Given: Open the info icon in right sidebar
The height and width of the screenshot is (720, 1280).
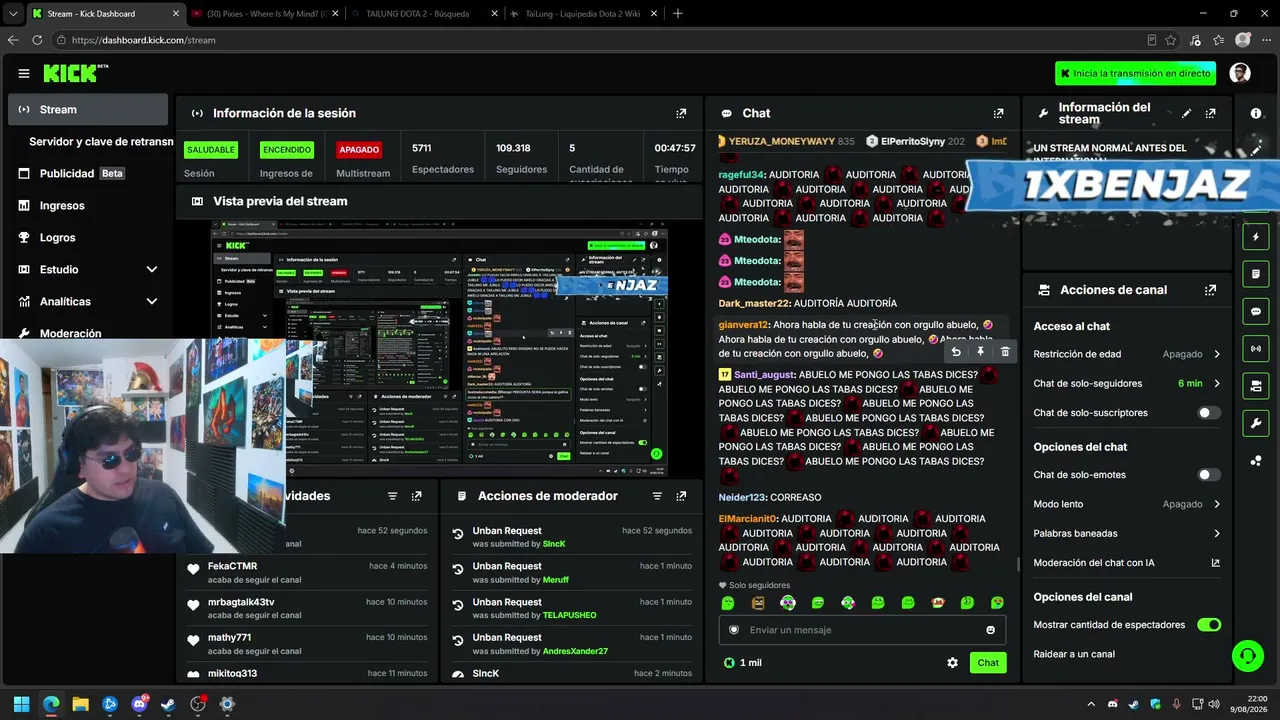Looking at the screenshot, I should tap(1256, 114).
